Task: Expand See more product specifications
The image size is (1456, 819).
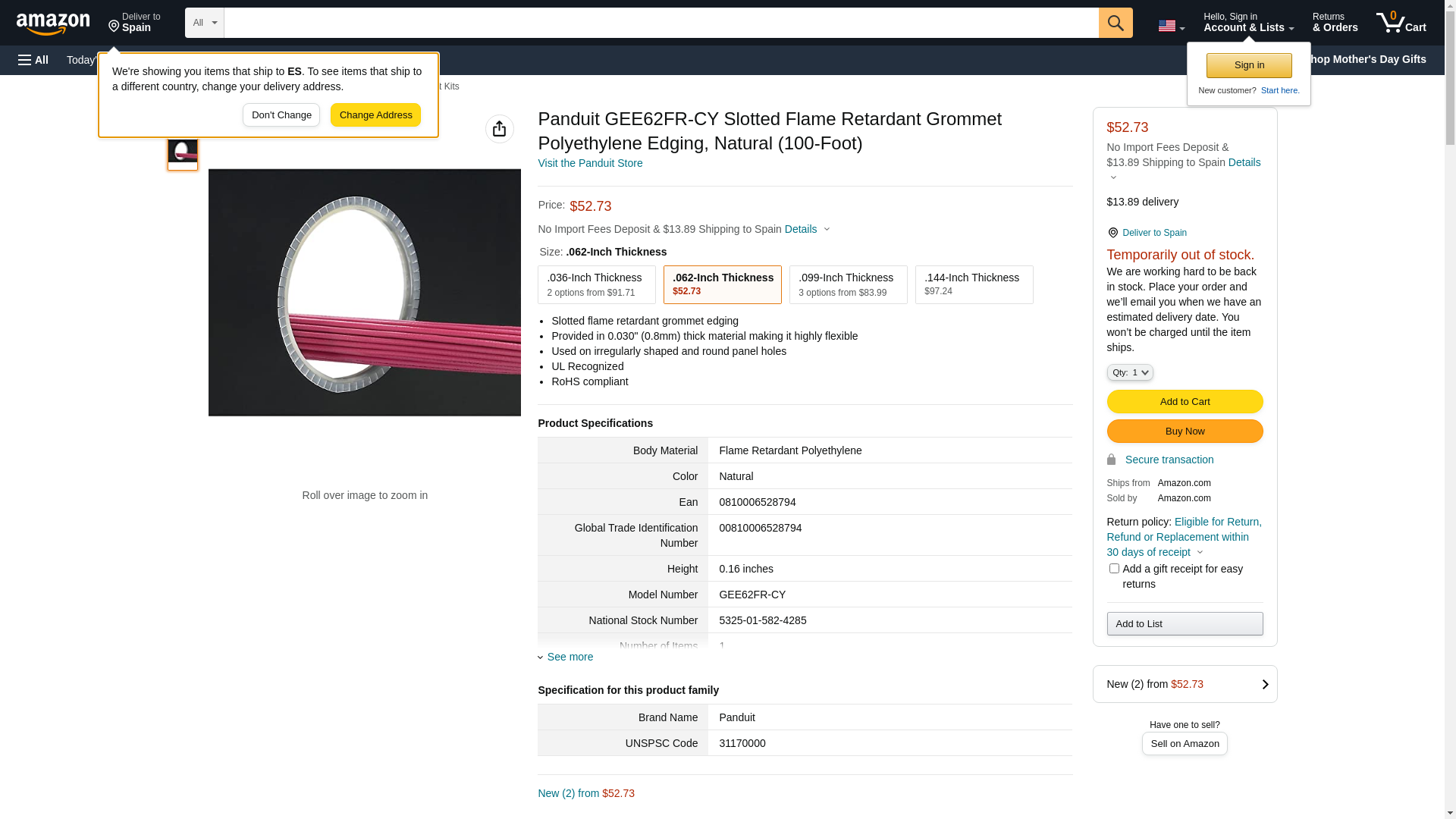Action: click(x=569, y=657)
